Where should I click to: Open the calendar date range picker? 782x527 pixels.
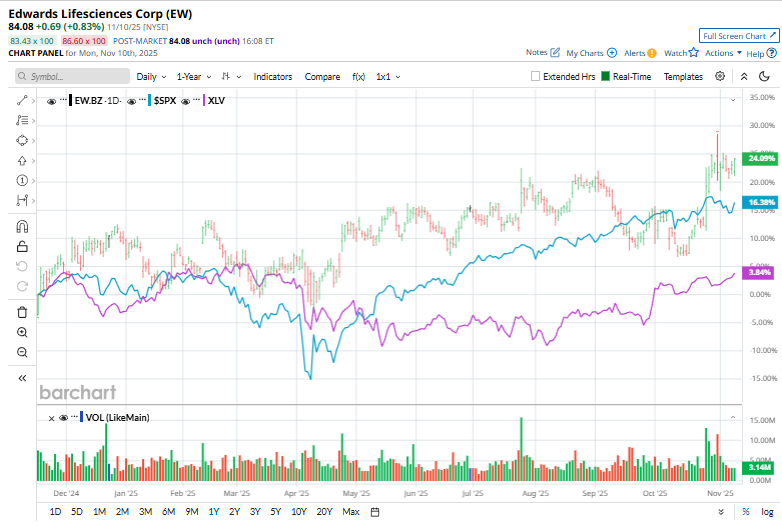pyautogui.click(x=375, y=512)
